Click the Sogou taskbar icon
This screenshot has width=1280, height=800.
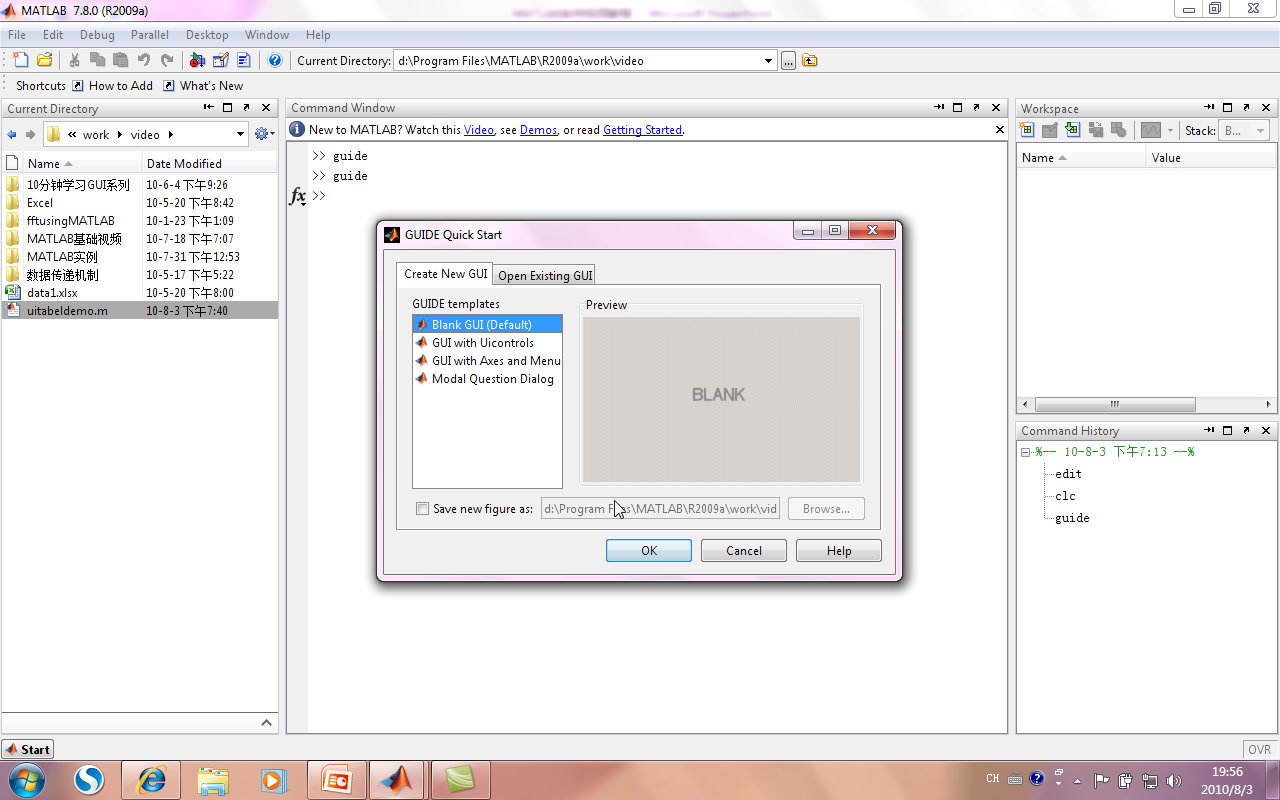[x=90, y=779]
